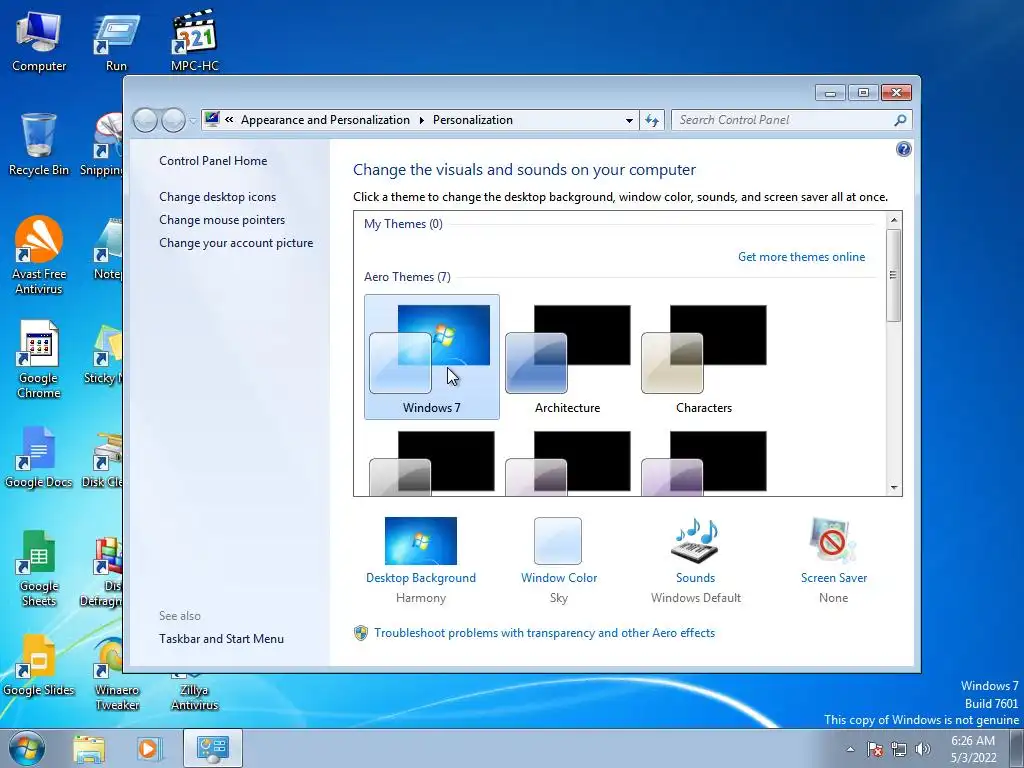1024x768 pixels.
Task: Click Change desktop icons link
Action: pos(217,197)
